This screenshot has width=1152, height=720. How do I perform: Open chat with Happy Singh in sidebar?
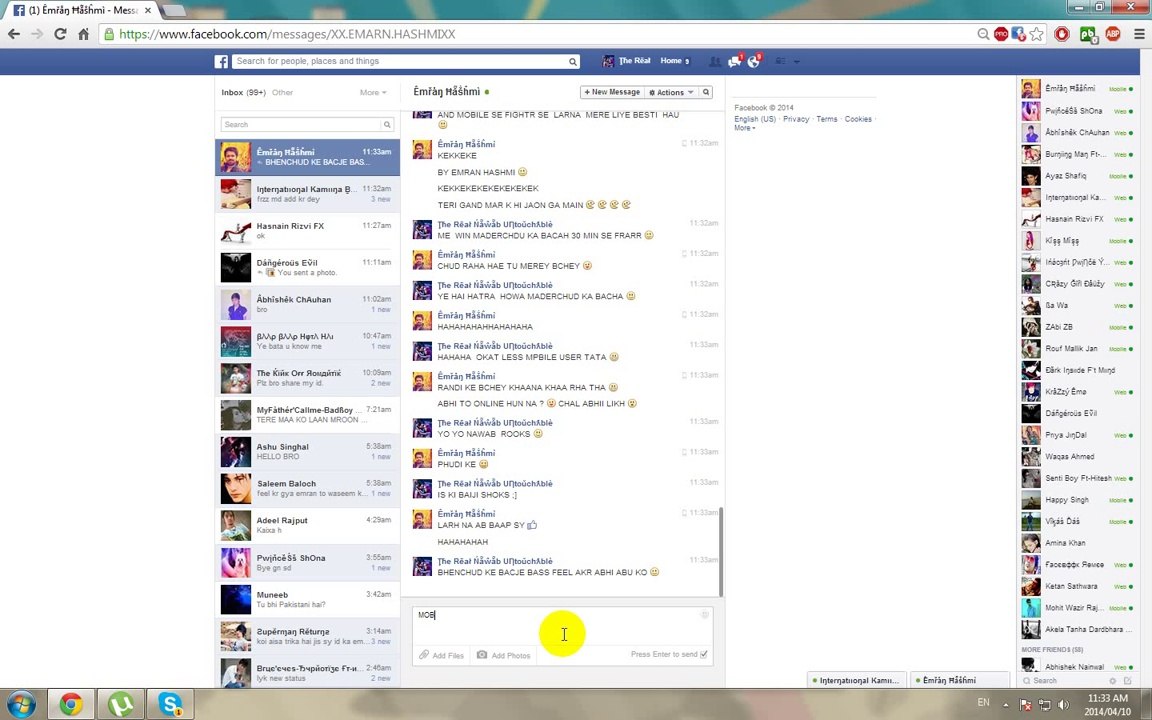pos(1077,500)
